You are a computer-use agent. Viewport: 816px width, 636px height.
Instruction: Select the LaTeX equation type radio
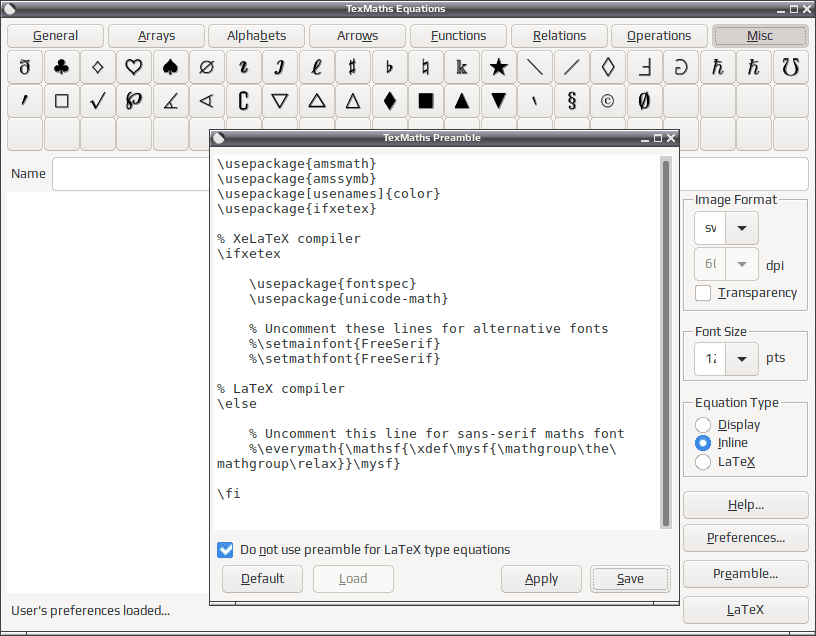click(x=703, y=462)
